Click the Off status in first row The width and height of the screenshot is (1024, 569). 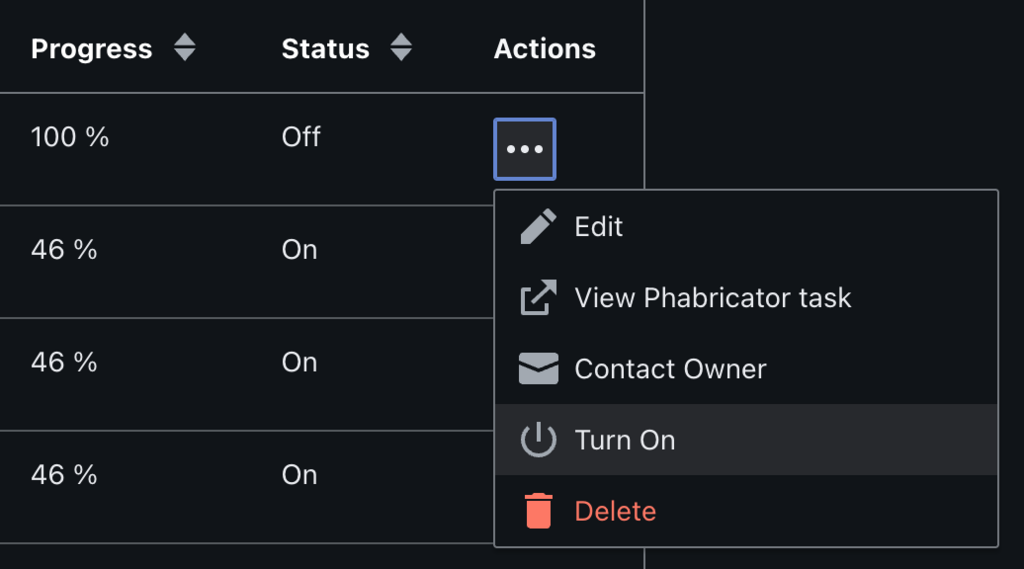click(301, 137)
